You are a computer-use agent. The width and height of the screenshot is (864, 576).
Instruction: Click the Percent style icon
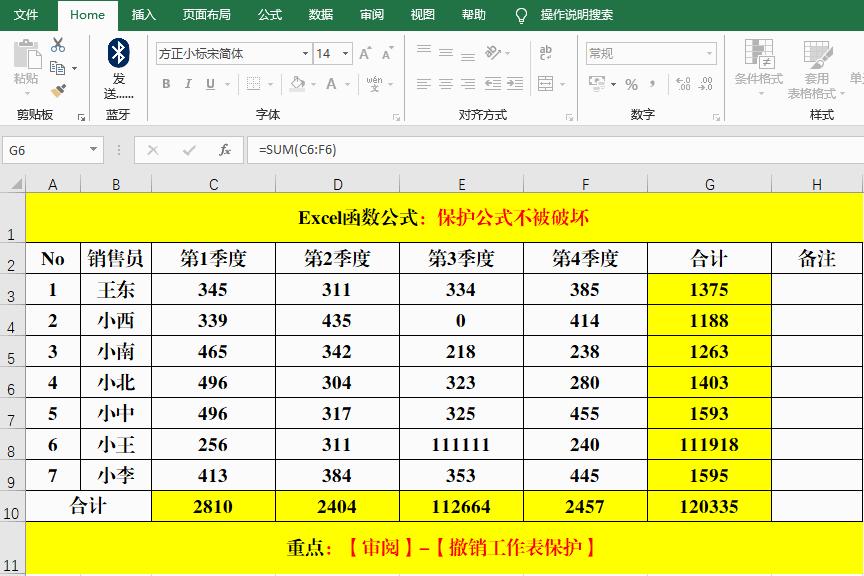[x=631, y=85]
